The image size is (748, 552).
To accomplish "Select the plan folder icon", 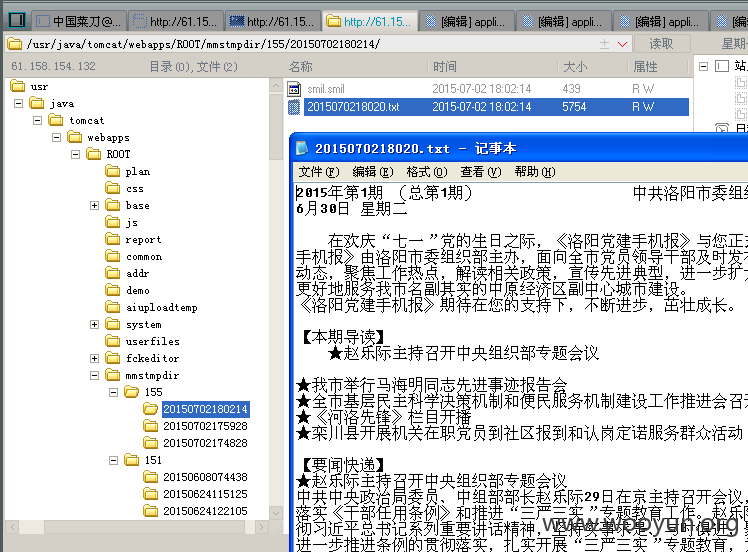I will click(113, 171).
